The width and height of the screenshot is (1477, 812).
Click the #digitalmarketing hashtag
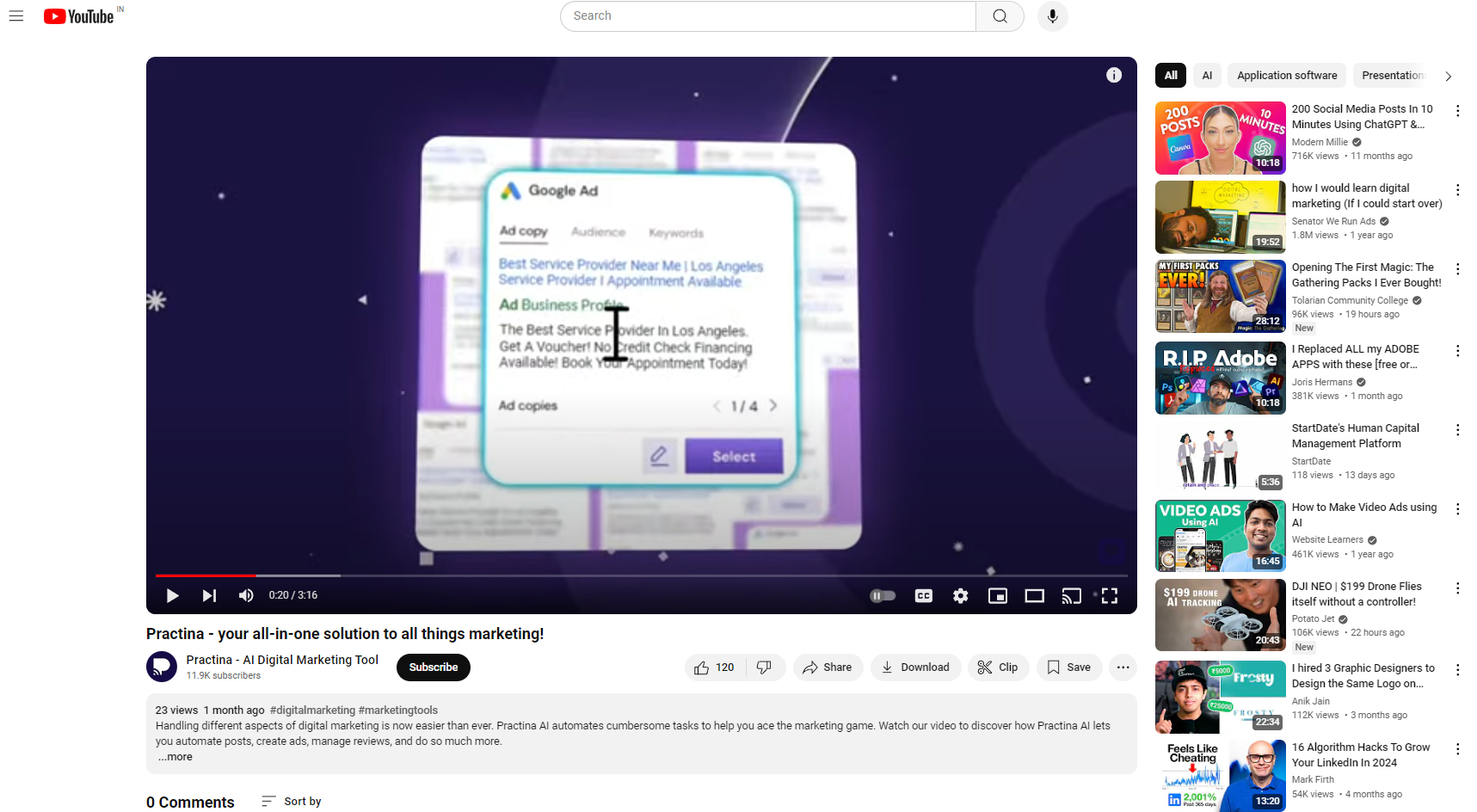pos(312,710)
